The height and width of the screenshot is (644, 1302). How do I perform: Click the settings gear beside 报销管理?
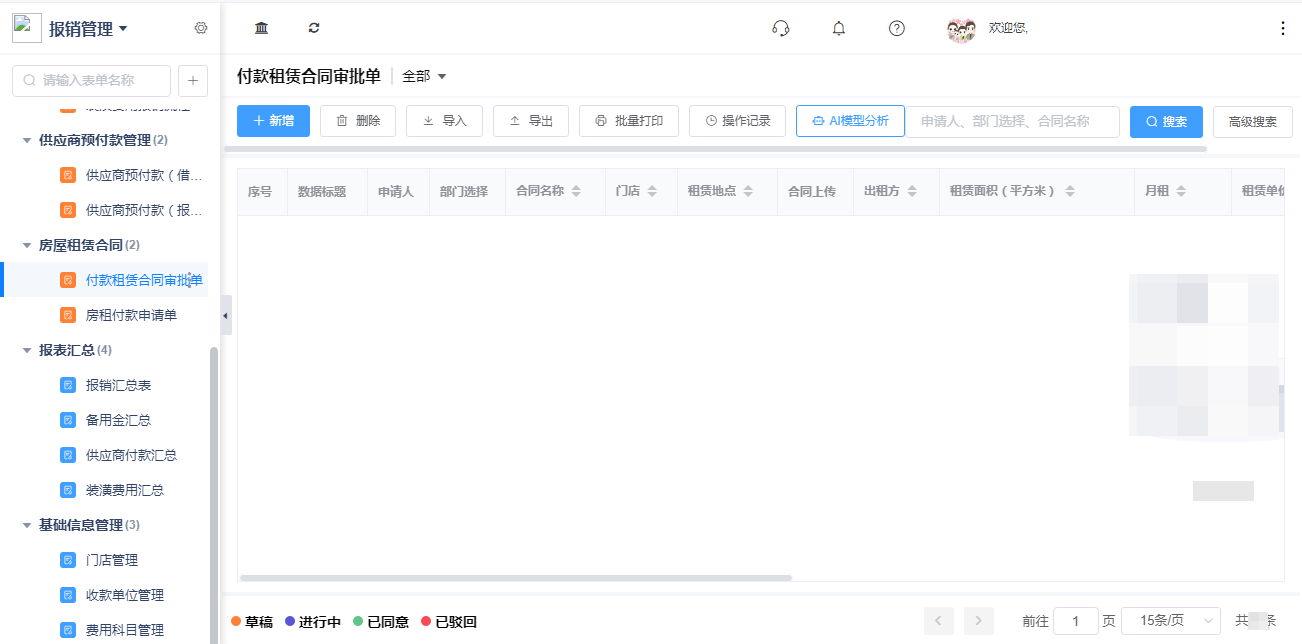(x=201, y=28)
